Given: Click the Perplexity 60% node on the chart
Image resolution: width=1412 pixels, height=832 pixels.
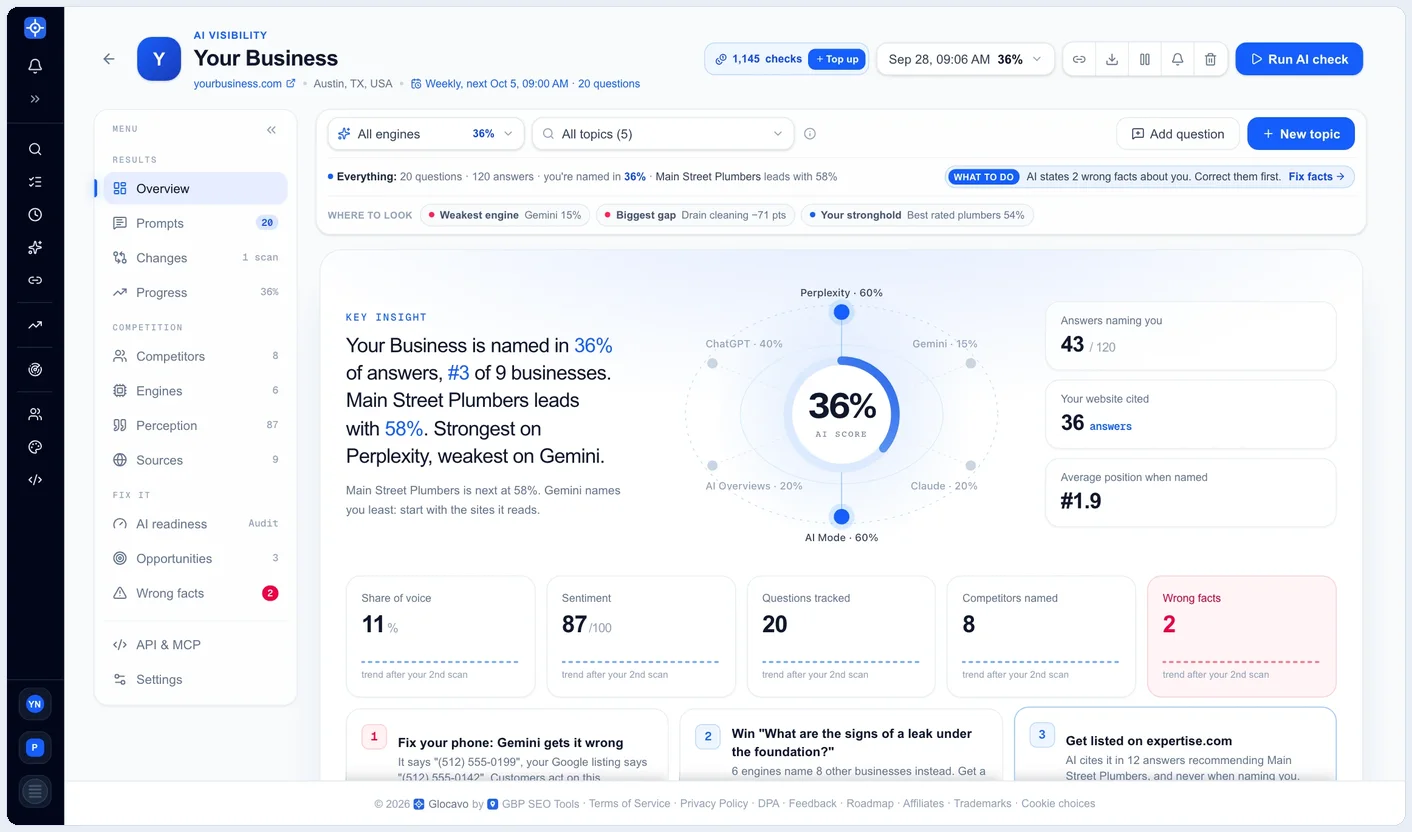Looking at the screenshot, I should (x=842, y=312).
